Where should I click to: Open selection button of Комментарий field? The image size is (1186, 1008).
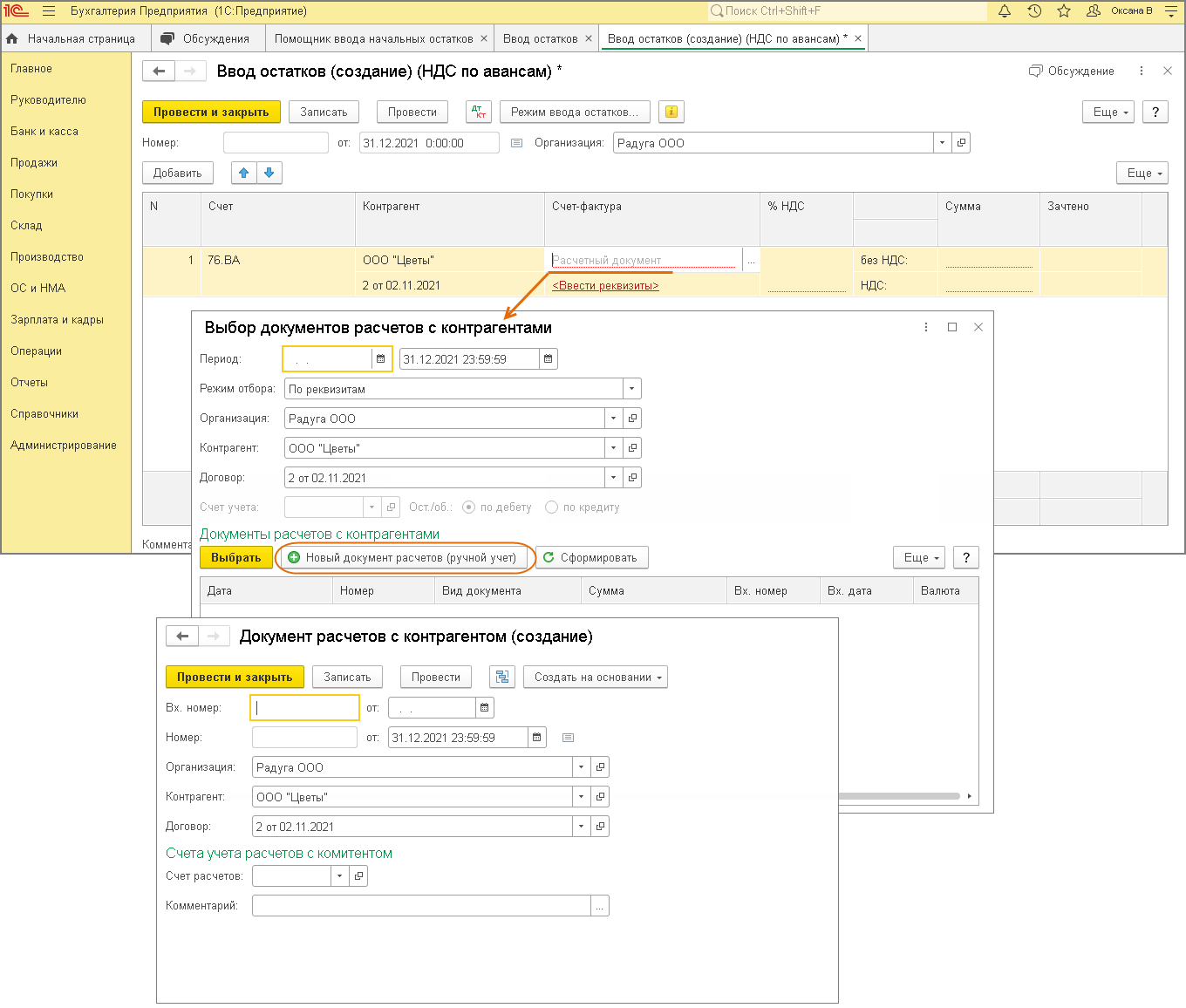(x=600, y=905)
